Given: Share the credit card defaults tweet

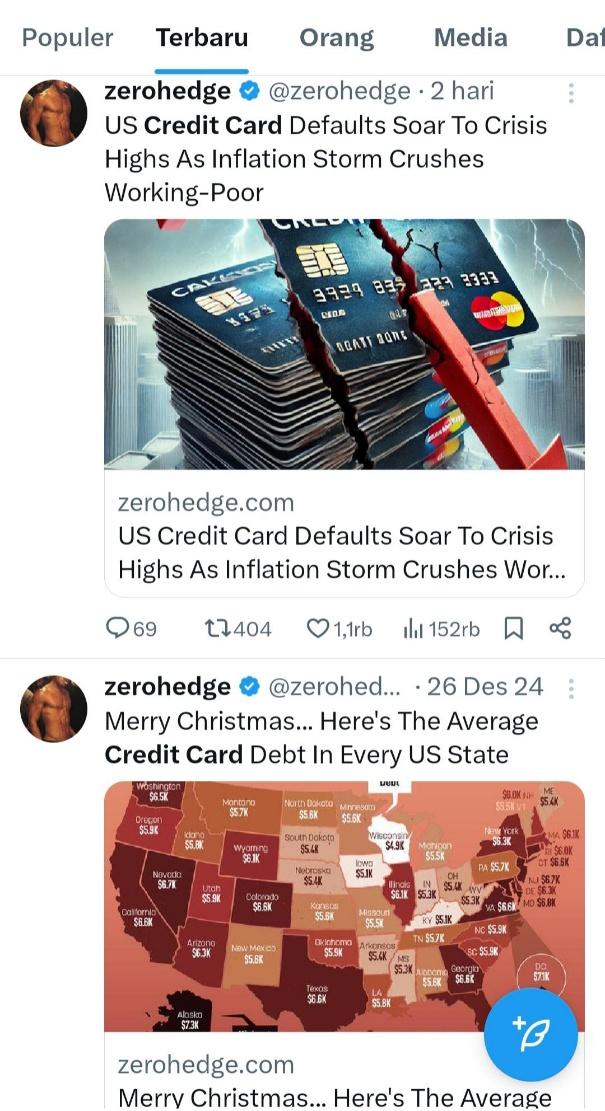Looking at the screenshot, I should (560, 628).
